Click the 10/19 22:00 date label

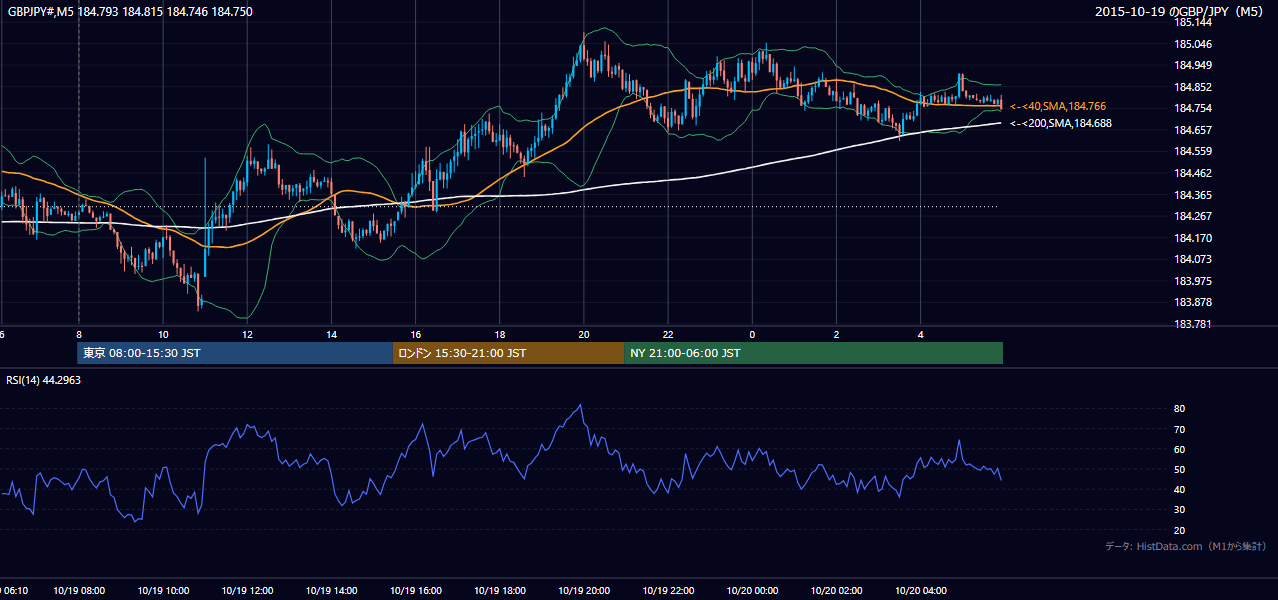click(667, 591)
